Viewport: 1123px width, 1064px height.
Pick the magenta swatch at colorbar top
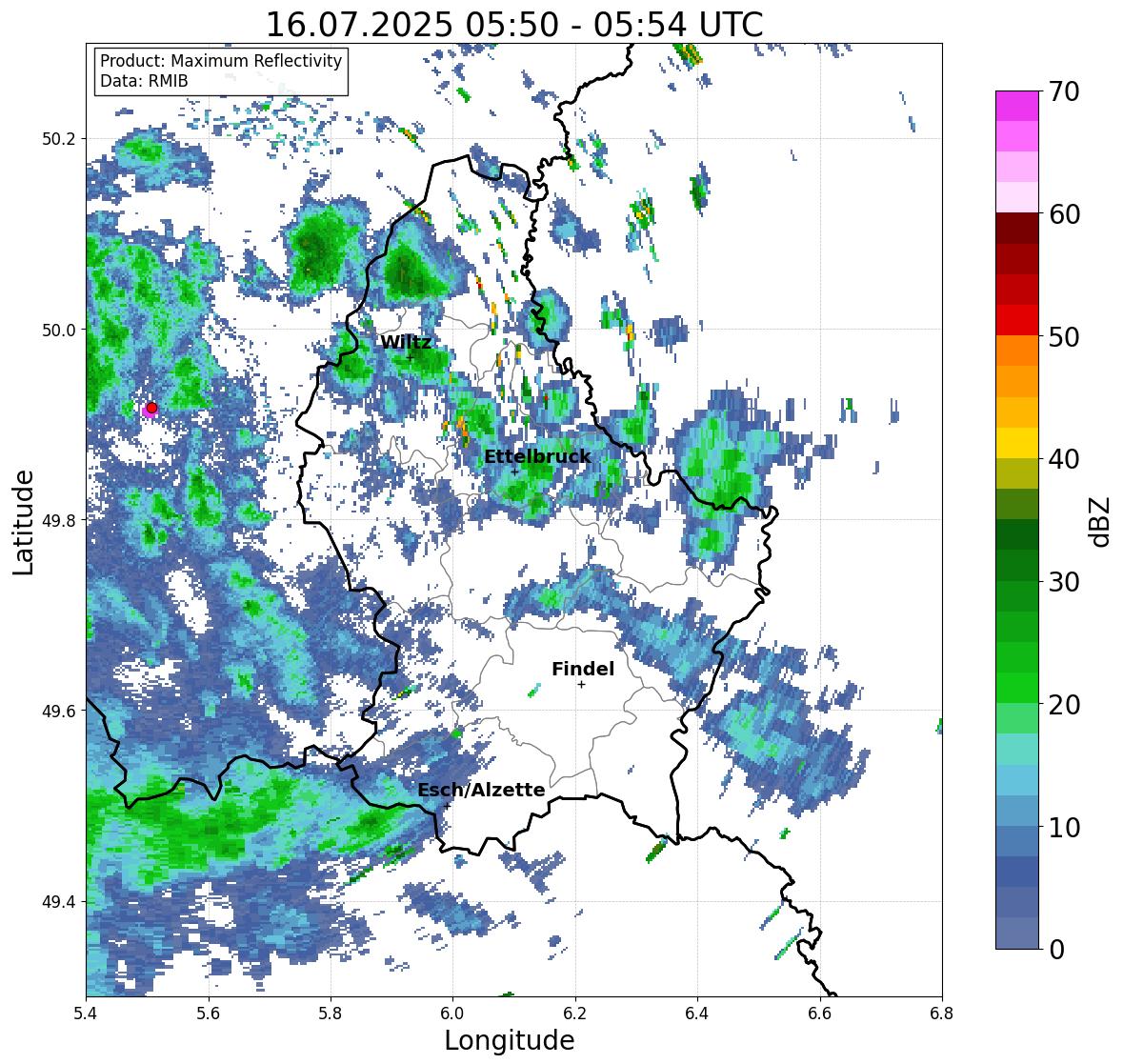point(1017,106)
